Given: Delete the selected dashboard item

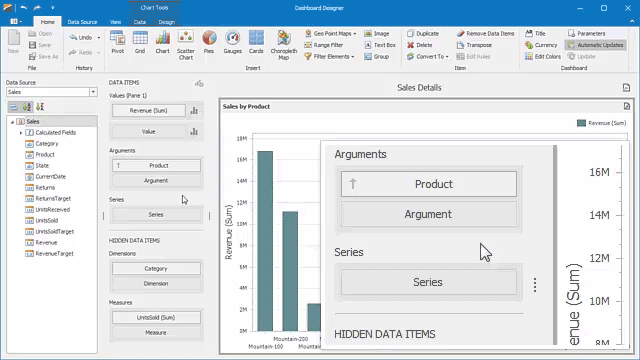Looking at the screenshot, I should pos(420,45).
